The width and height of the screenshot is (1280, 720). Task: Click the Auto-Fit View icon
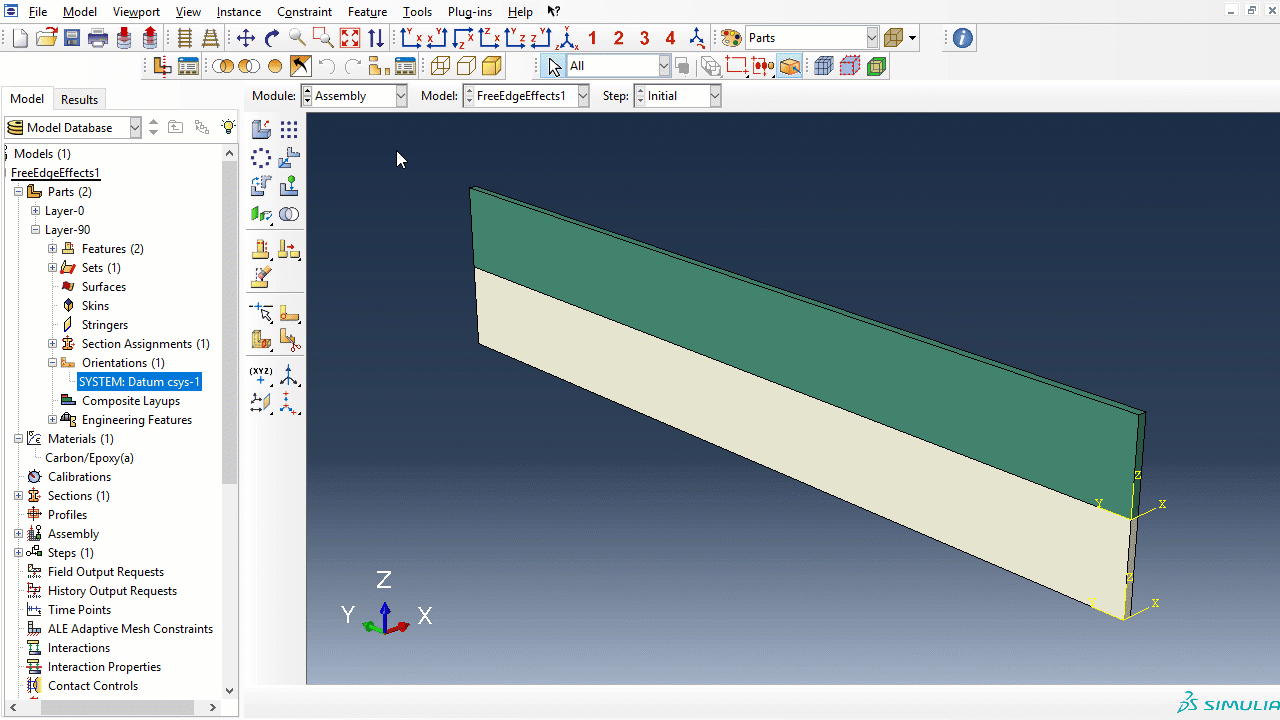tap(350, 38)
